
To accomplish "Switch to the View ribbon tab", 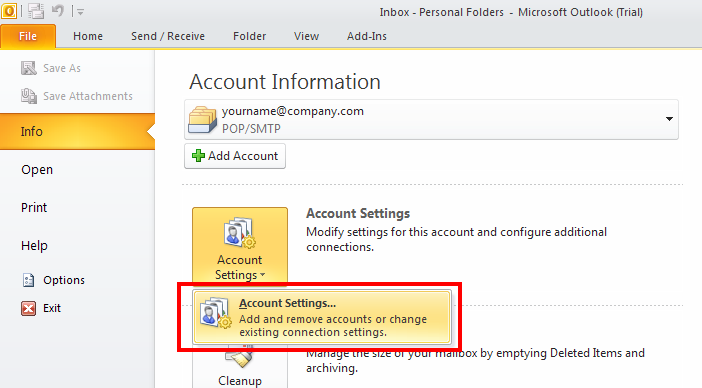I will point(306,36).
